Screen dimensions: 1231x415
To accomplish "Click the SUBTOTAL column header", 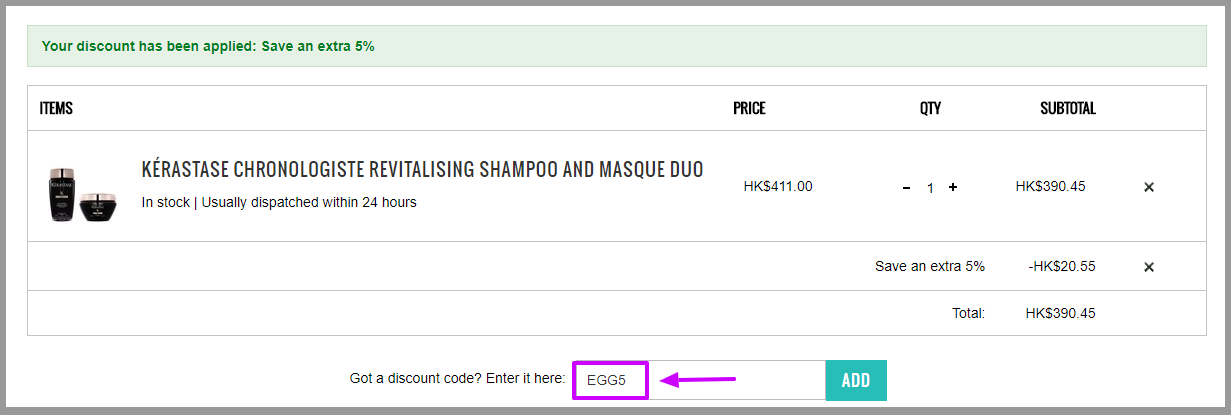I will point(1068,108).
